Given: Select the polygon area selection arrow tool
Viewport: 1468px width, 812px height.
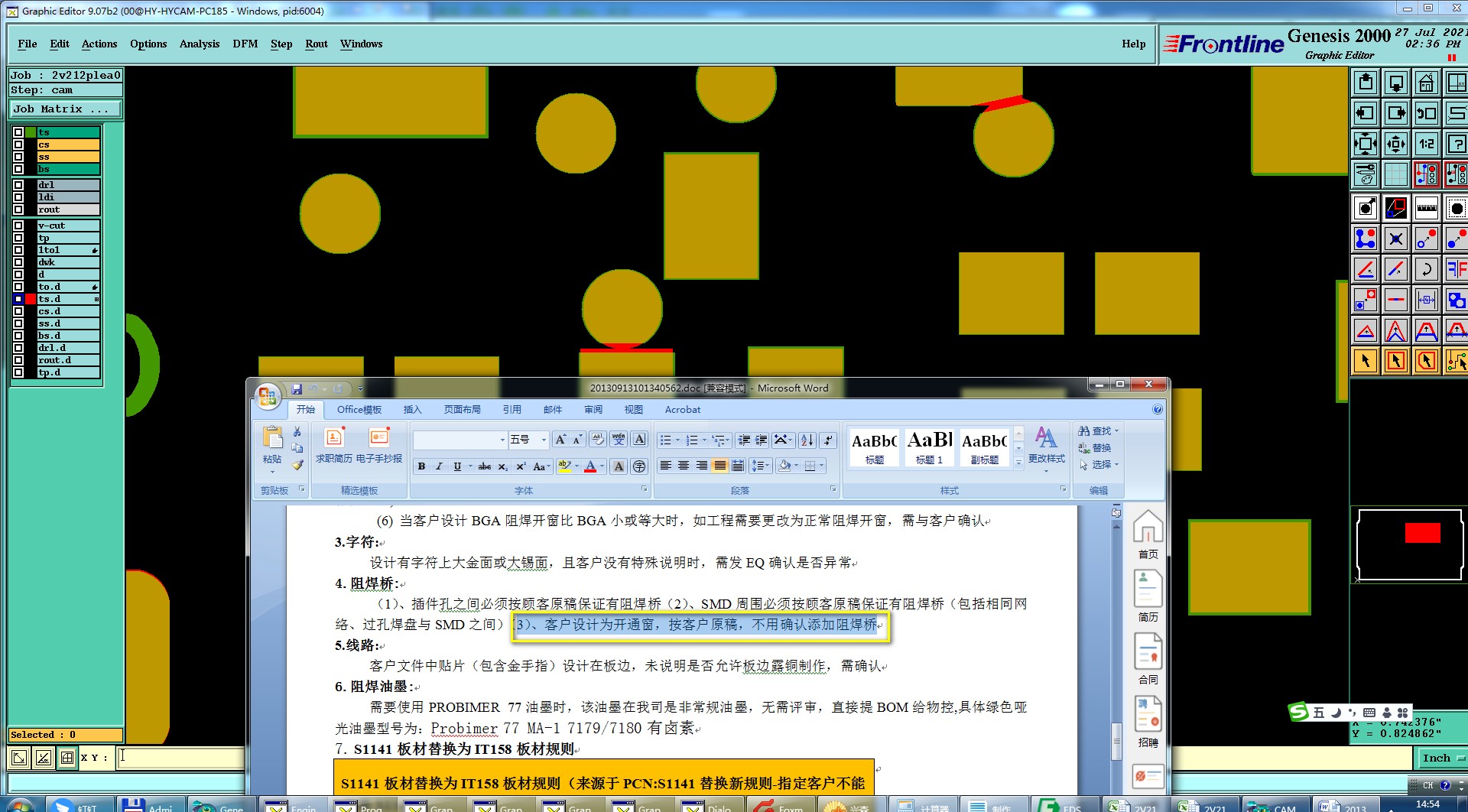Looking at the screenshot, I should (1426, 361).
